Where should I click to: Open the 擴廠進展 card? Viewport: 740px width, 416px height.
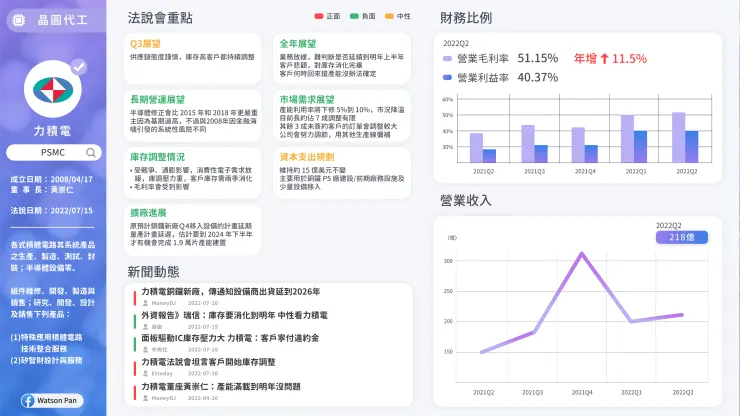click(x=193, y=230)
